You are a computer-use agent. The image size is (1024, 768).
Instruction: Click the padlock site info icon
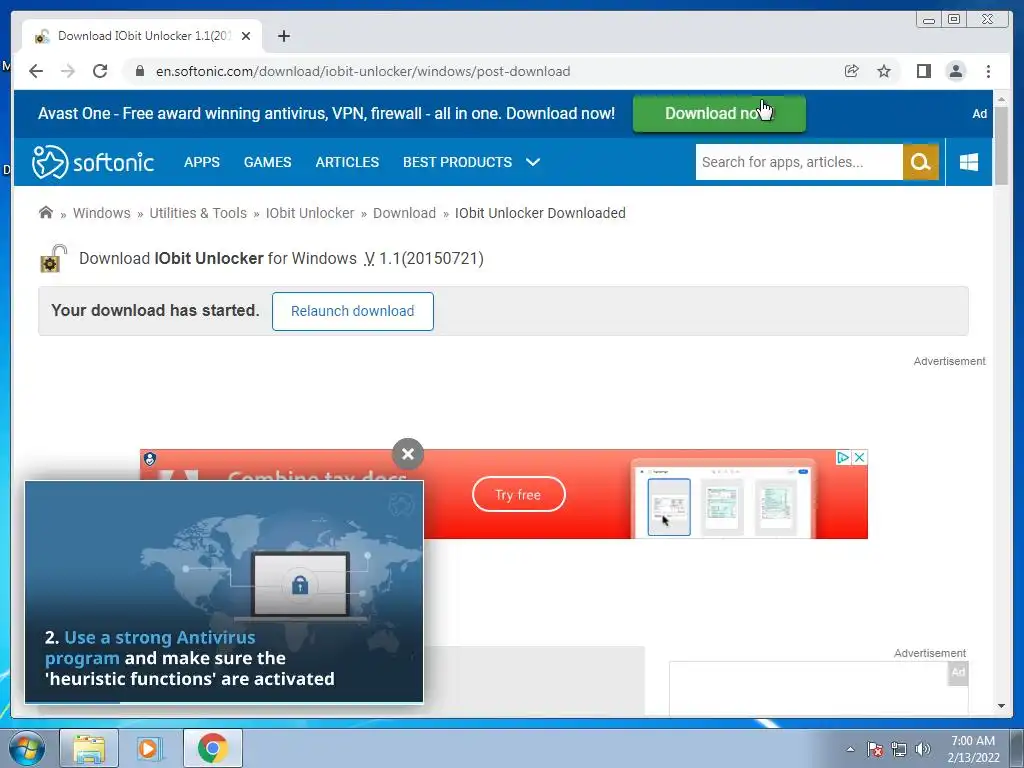coord(140,71)
